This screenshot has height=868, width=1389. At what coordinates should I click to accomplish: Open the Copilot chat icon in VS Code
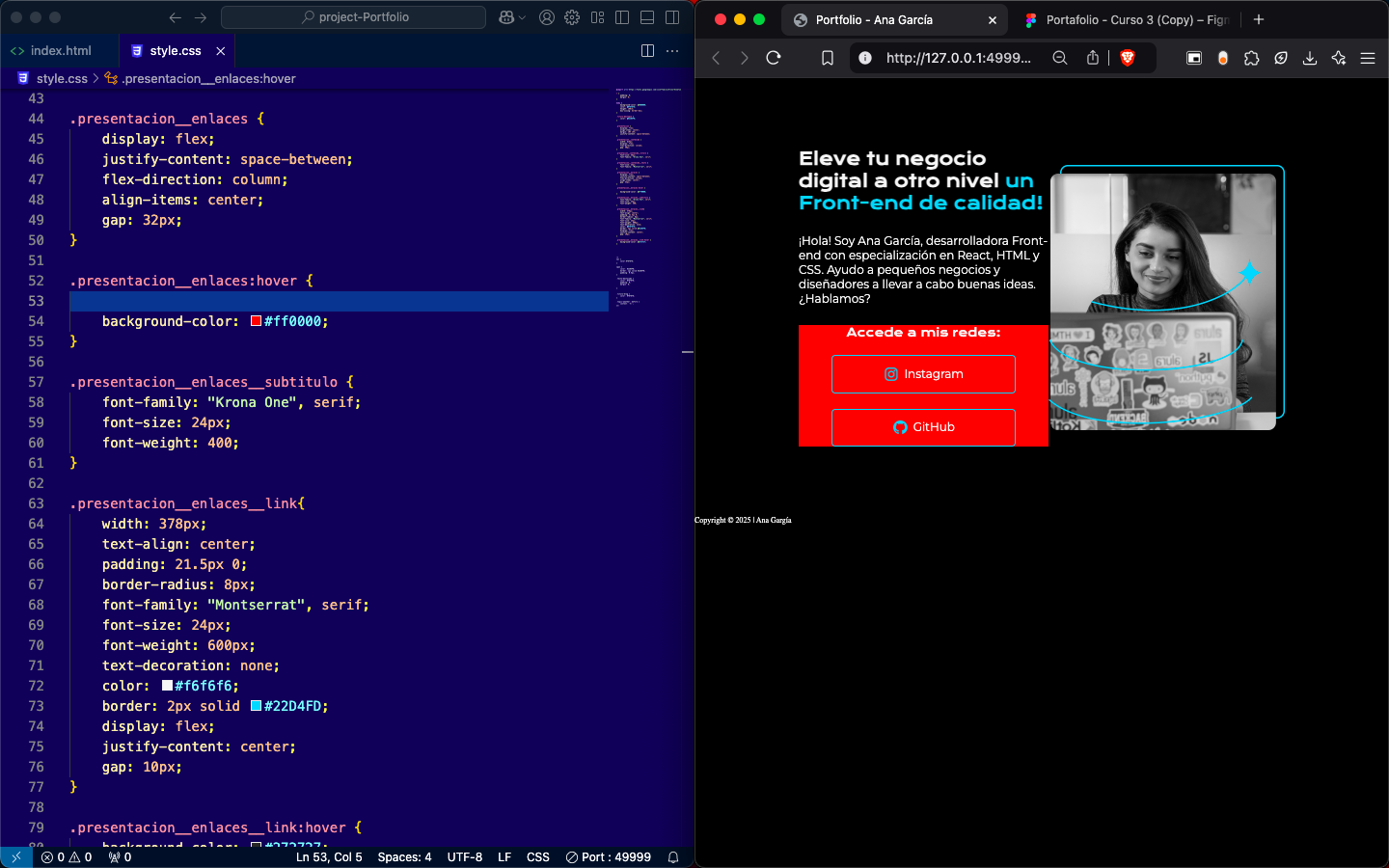(x=506, y=17)
